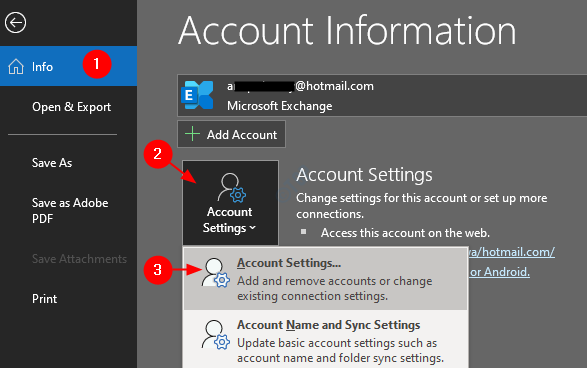
Task: Click the green plus Add Account icon
Action: tap(192, 134)
